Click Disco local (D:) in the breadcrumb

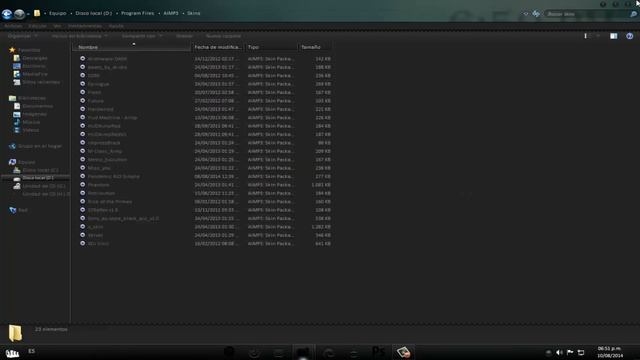(93, 13)
